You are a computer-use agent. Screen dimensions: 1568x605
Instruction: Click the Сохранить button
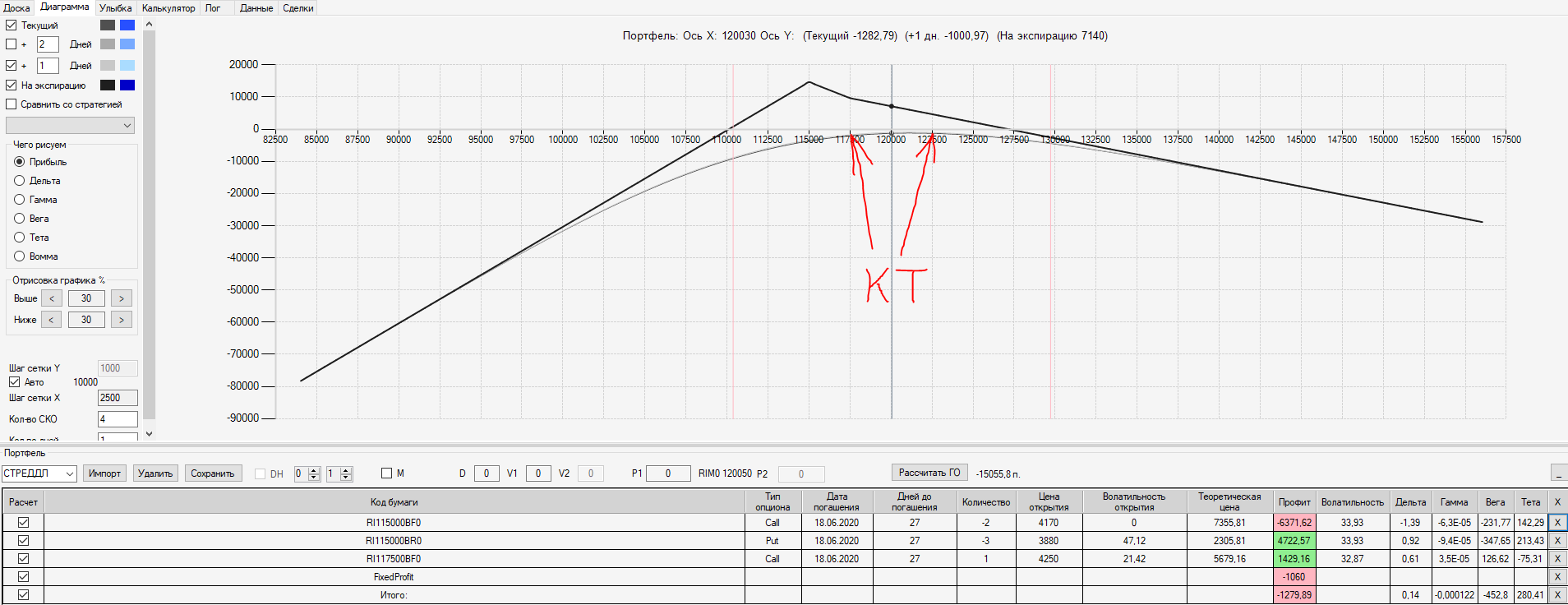(213, 473)
